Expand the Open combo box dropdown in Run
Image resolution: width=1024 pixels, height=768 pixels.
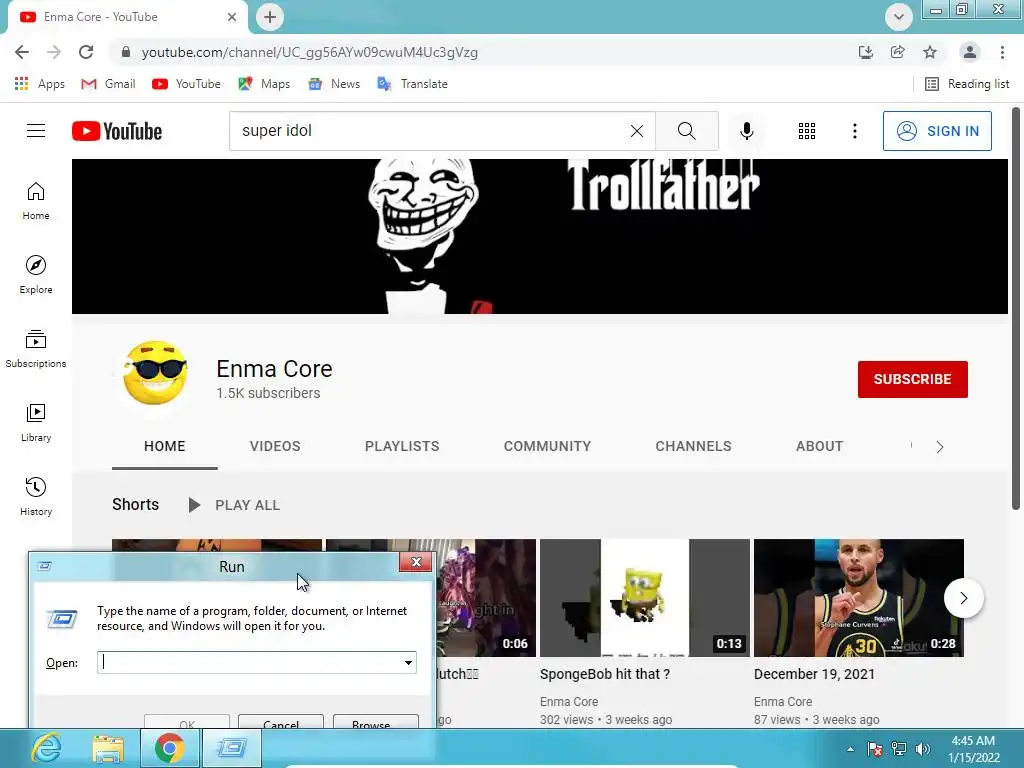pyautogui.click(x=408, y=662)
